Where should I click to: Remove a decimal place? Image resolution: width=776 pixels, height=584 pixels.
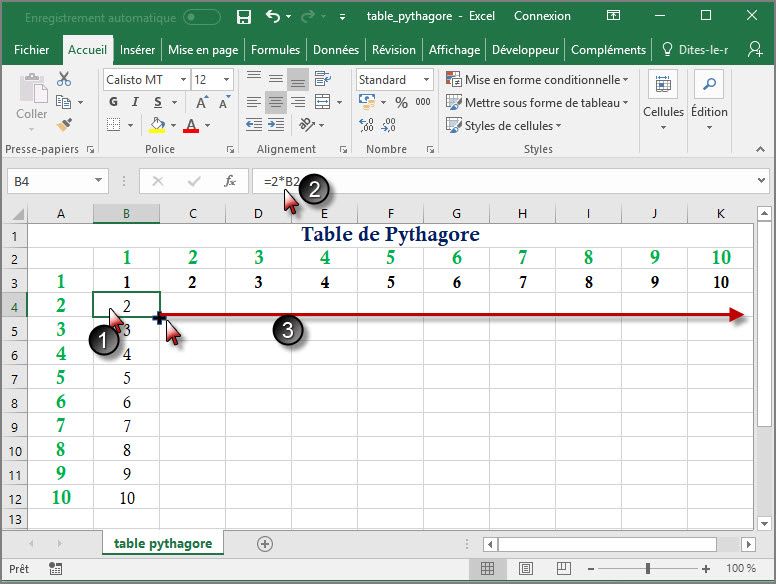point(388,125)
